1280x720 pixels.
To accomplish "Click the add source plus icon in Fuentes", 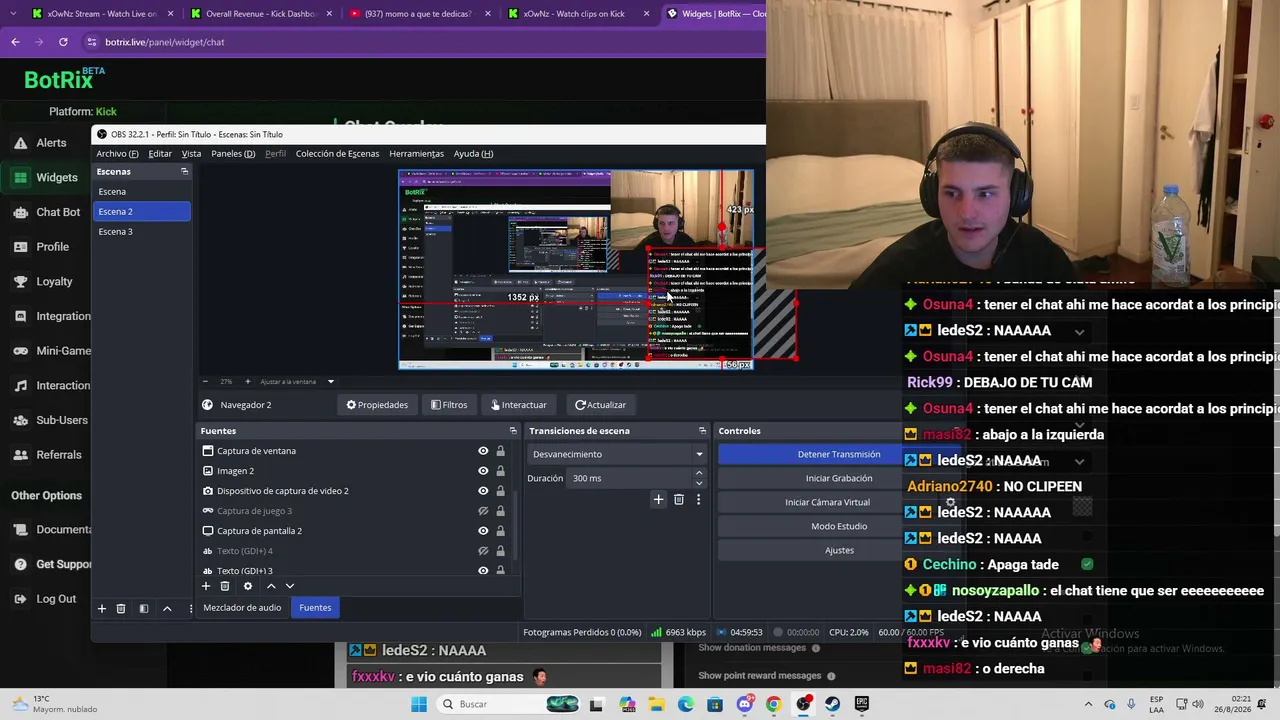I will pos(205,586).
